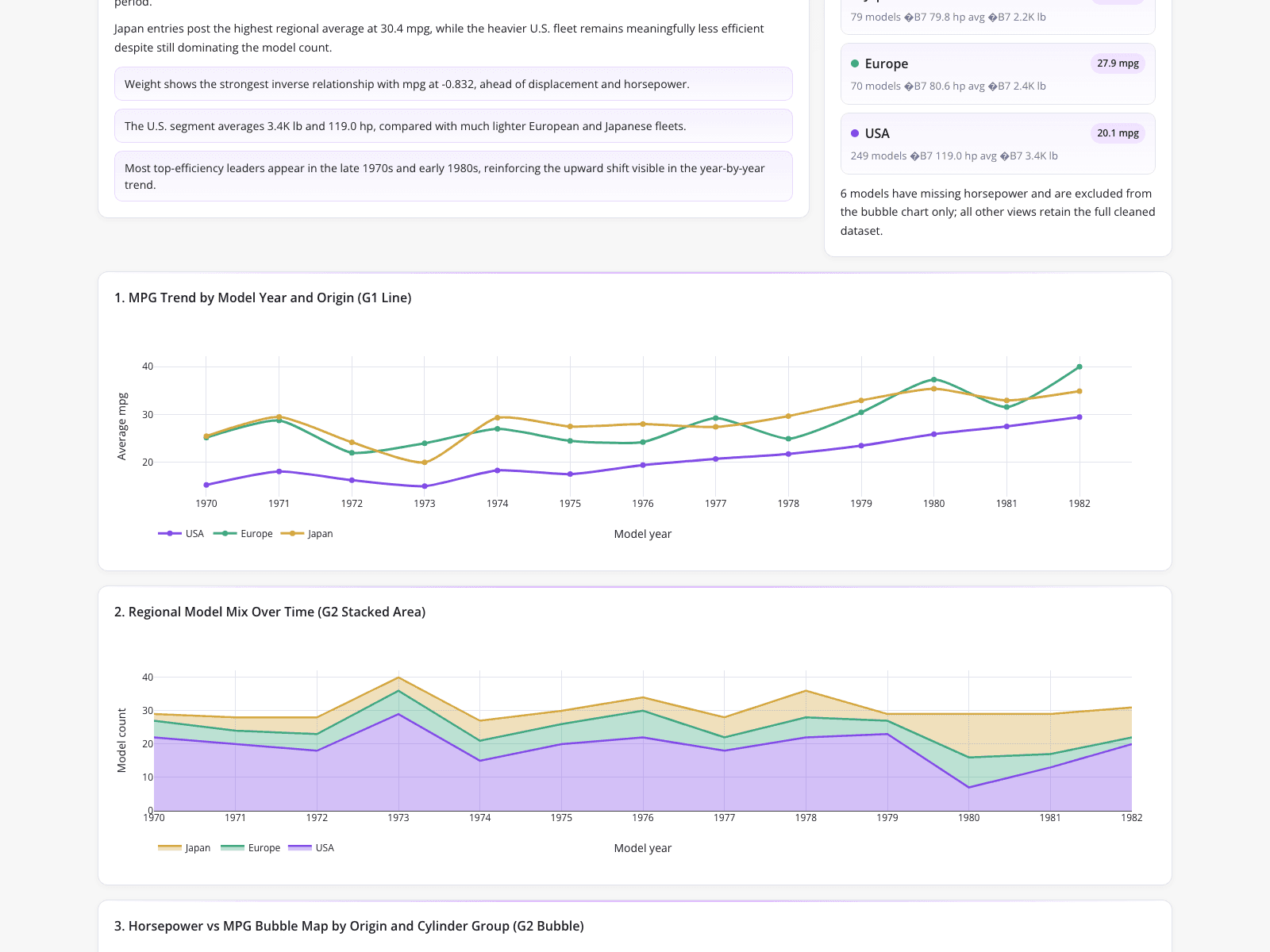Toggle Japan series in MPG trend legend

tap(307, 534)
